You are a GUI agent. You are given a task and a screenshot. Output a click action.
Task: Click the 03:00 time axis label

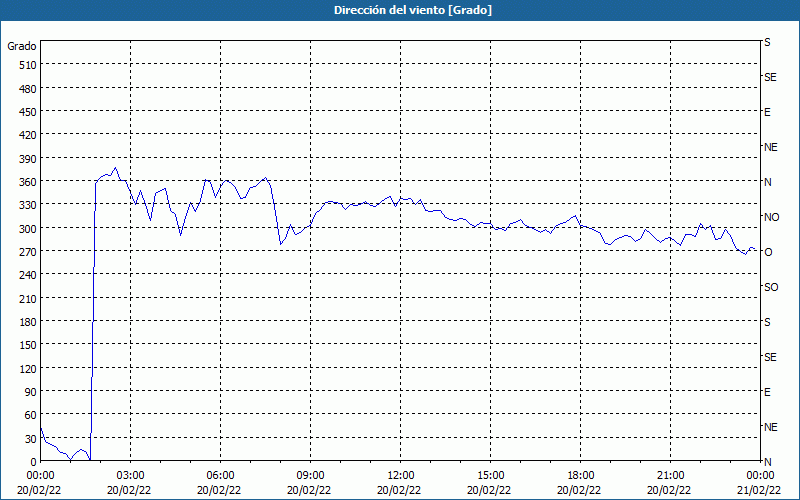point(130,476)
